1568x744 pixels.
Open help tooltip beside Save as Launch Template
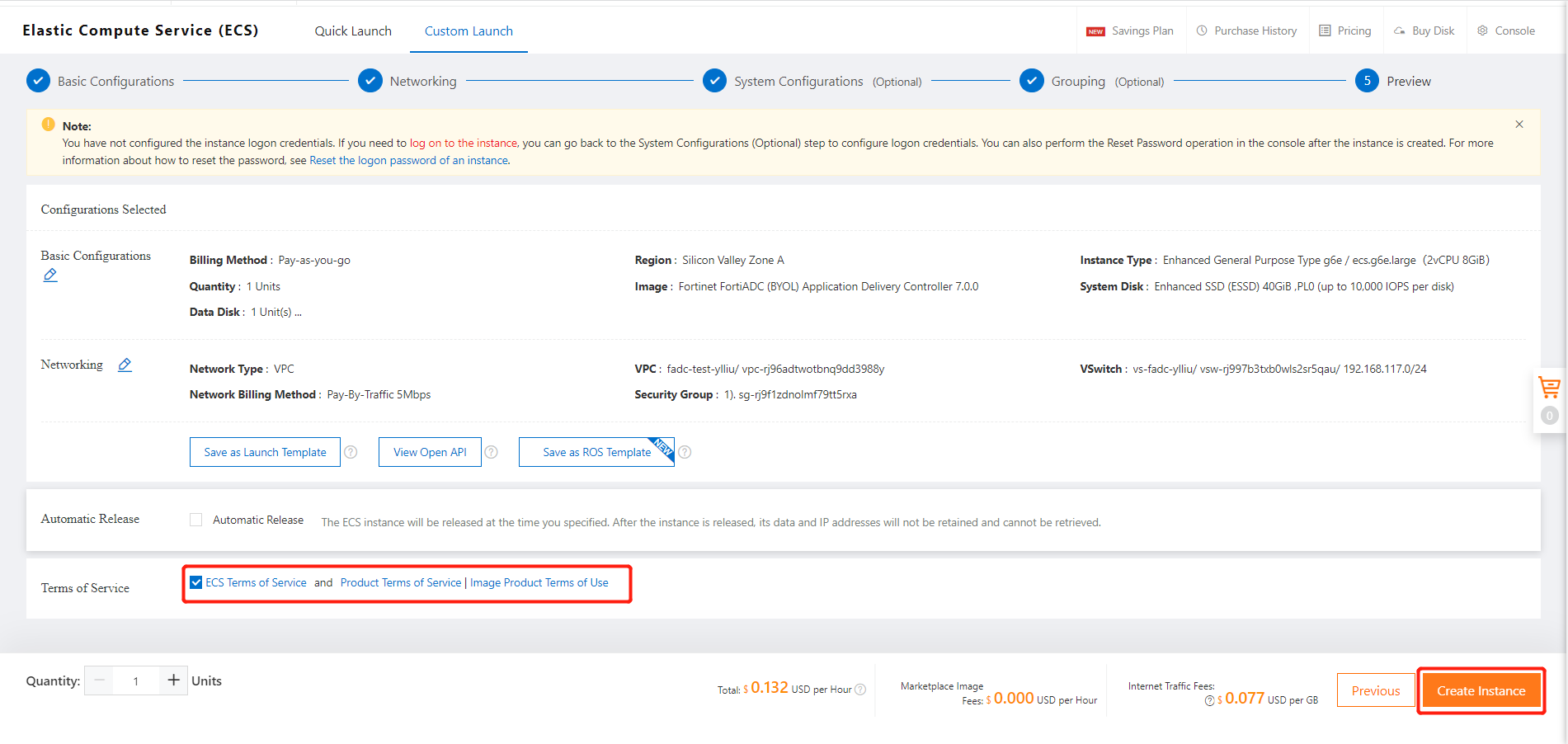click(350, 452)
